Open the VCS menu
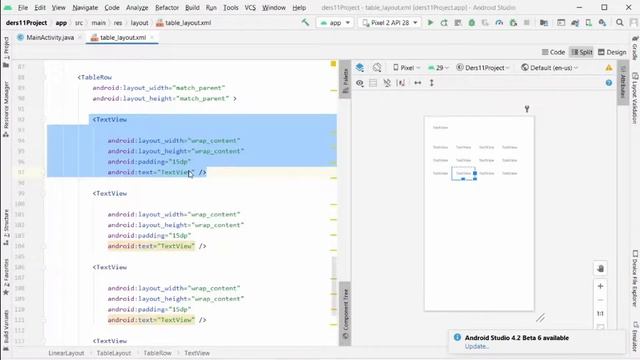 (x=250, y=7)
